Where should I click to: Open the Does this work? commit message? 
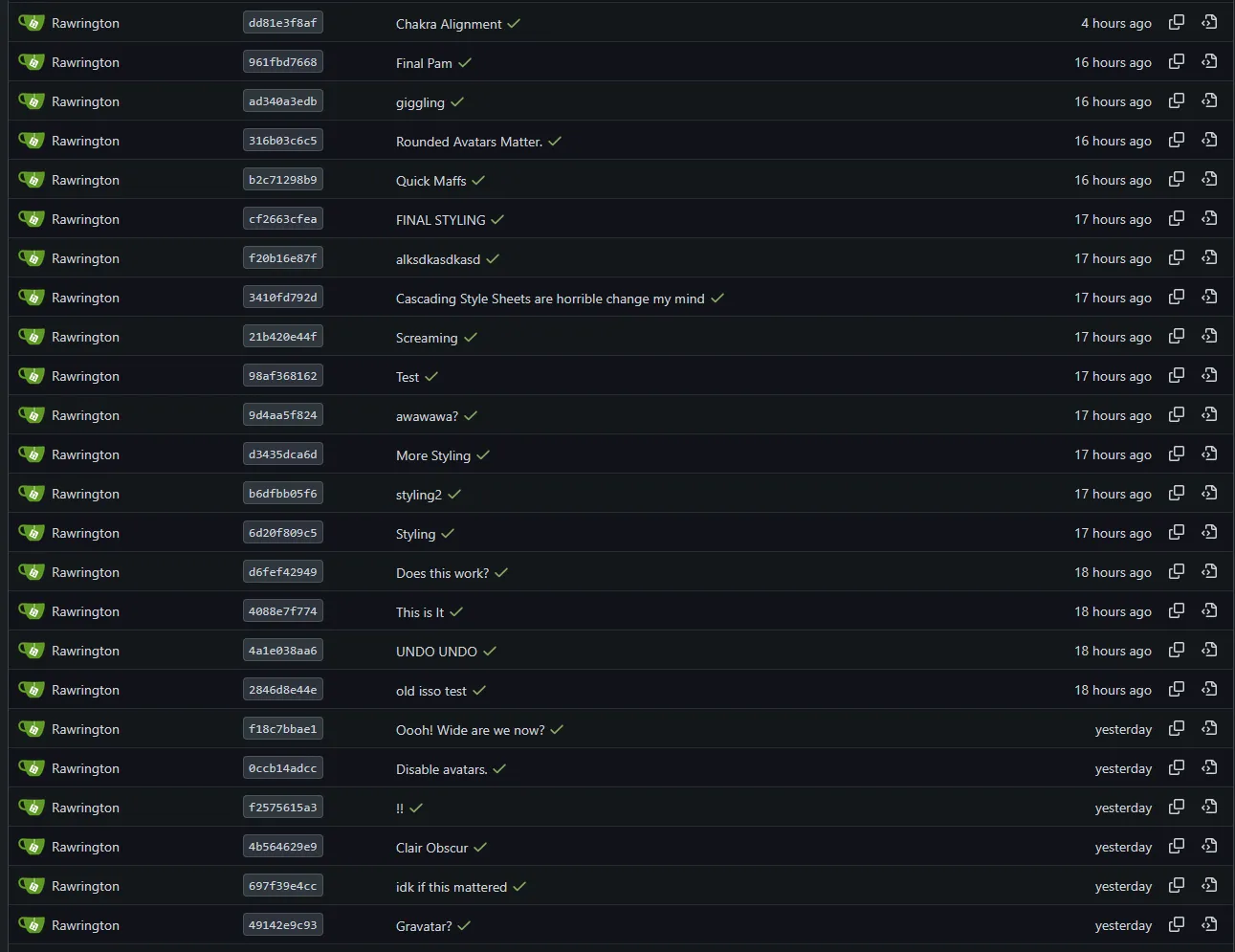443,572
